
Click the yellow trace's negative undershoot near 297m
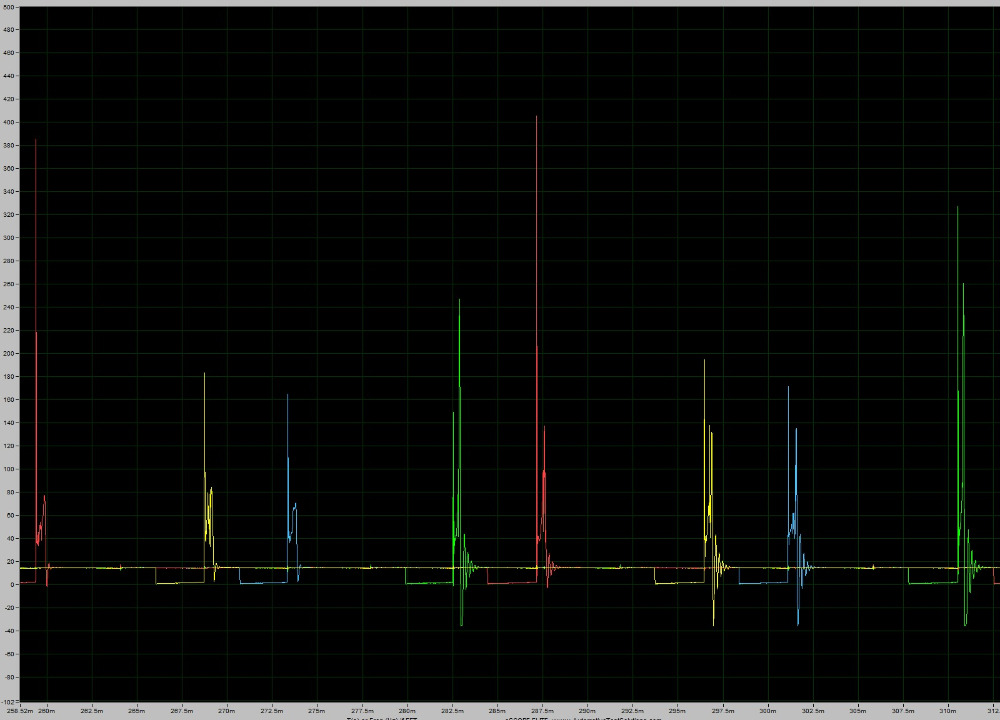713,625
